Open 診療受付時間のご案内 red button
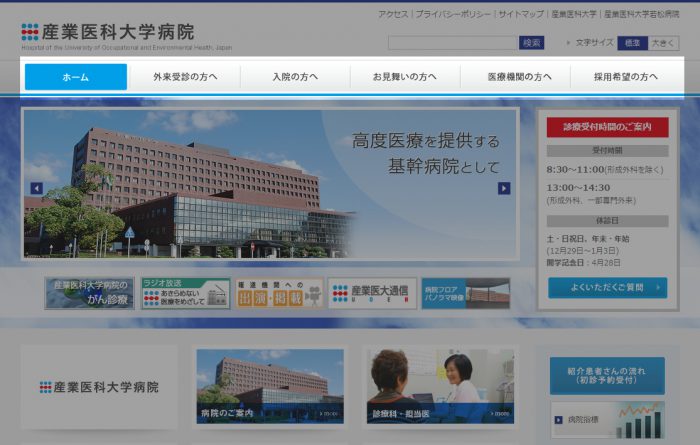The width and height of the screenshot is (700, 445). [608, 127]
